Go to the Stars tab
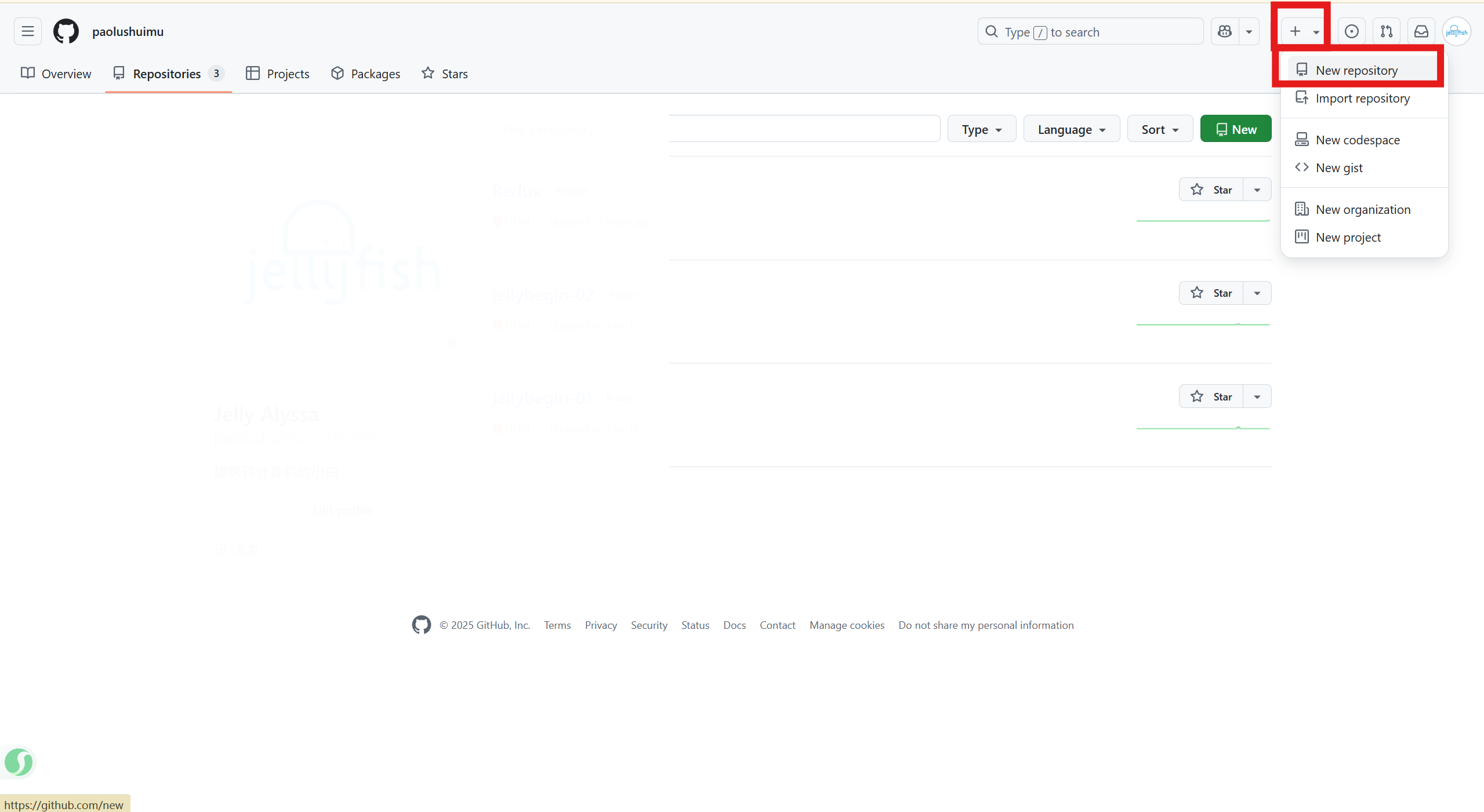 pyautogui.click(x=445, y=74)
